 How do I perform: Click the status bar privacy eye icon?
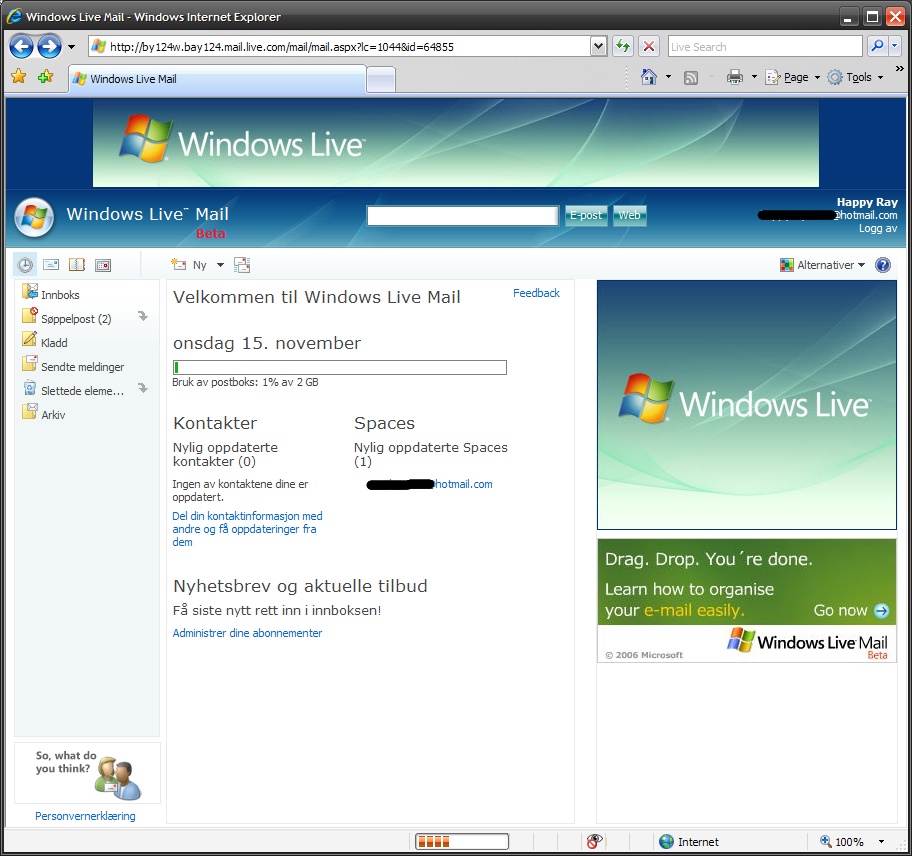(x=594, y=841)
